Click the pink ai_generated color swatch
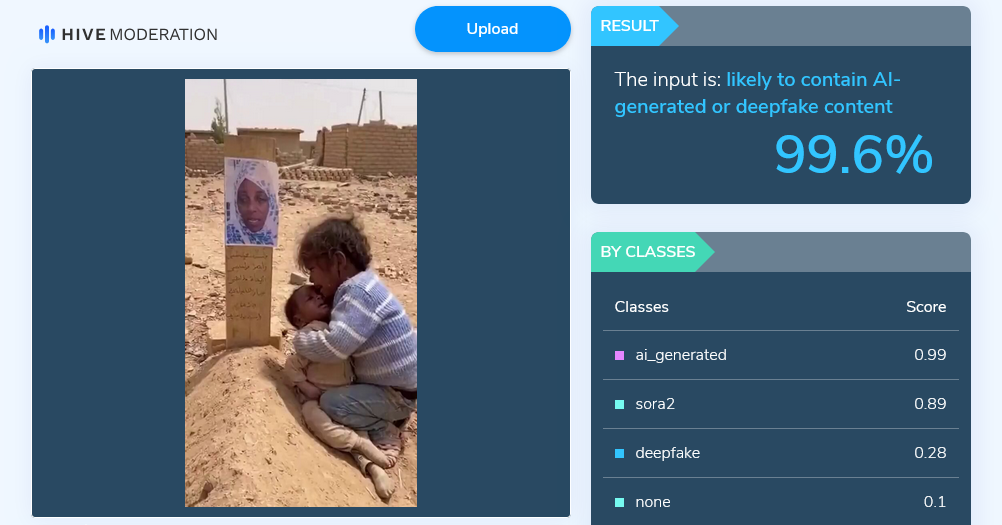The height and width of the screenshot is (525, 1002). point(619,355)
